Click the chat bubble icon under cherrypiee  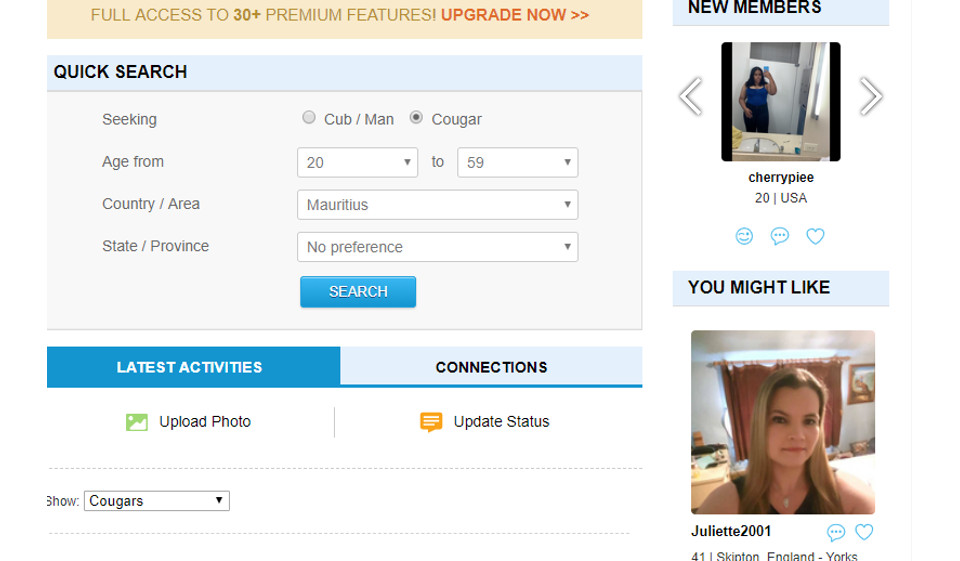(780, 236)
